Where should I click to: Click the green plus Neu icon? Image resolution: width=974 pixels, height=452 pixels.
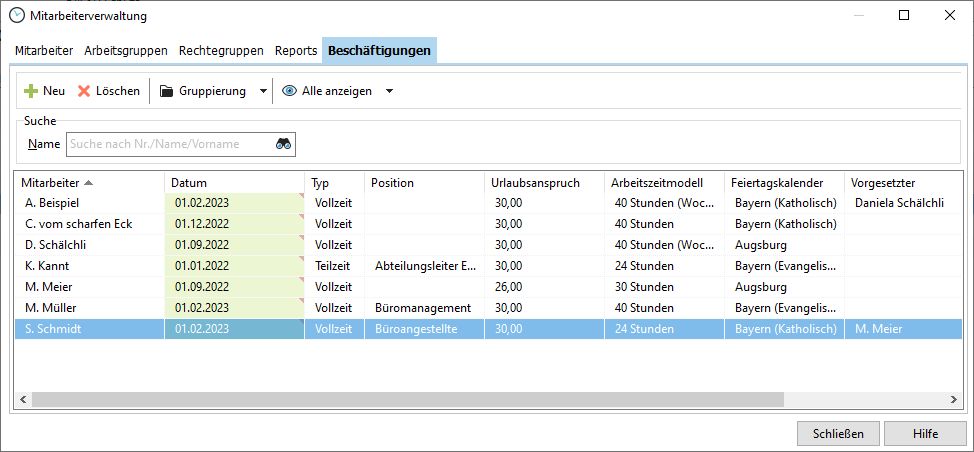tap(31, 91)
